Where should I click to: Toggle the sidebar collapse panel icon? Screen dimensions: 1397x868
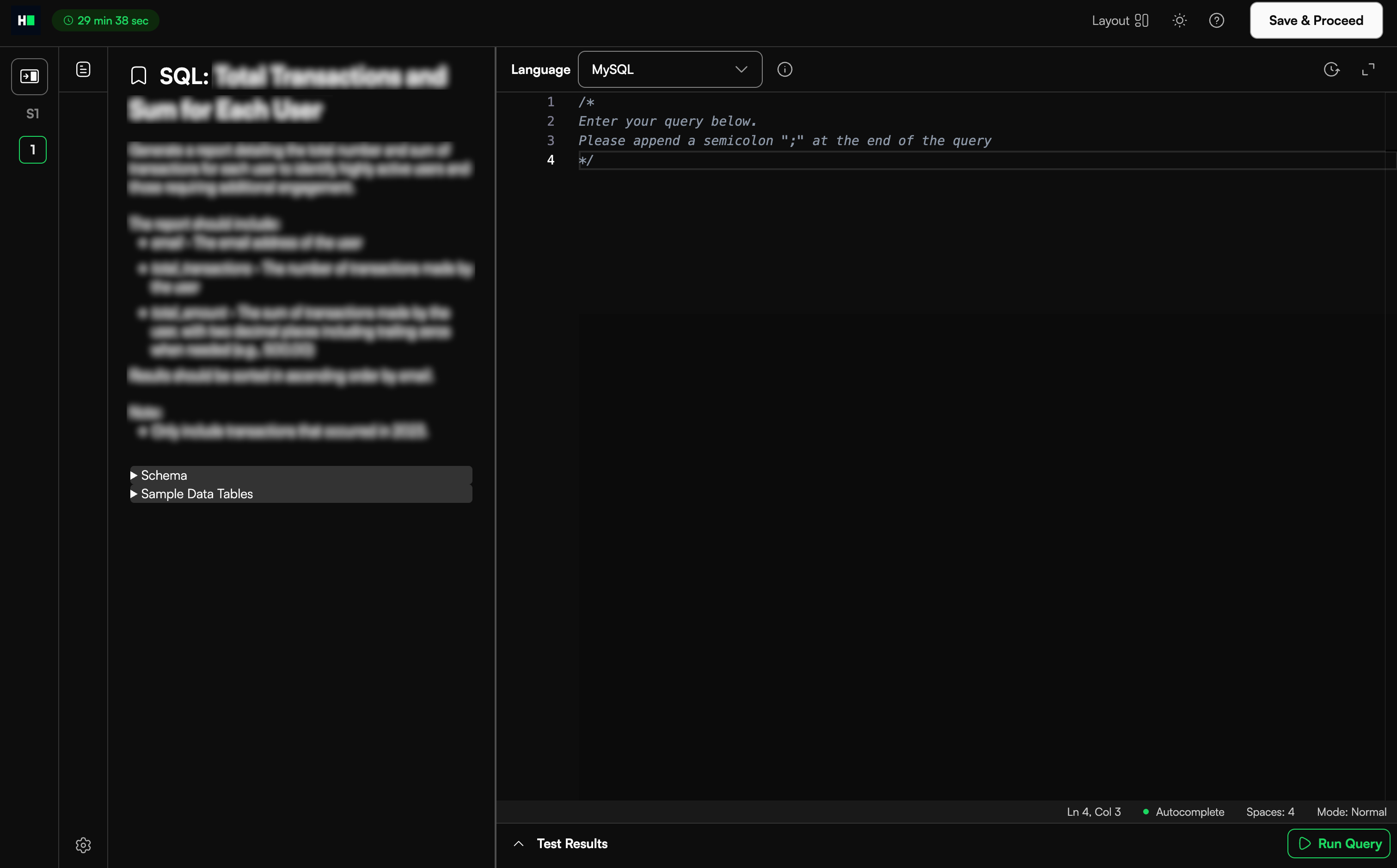point(29,76)
